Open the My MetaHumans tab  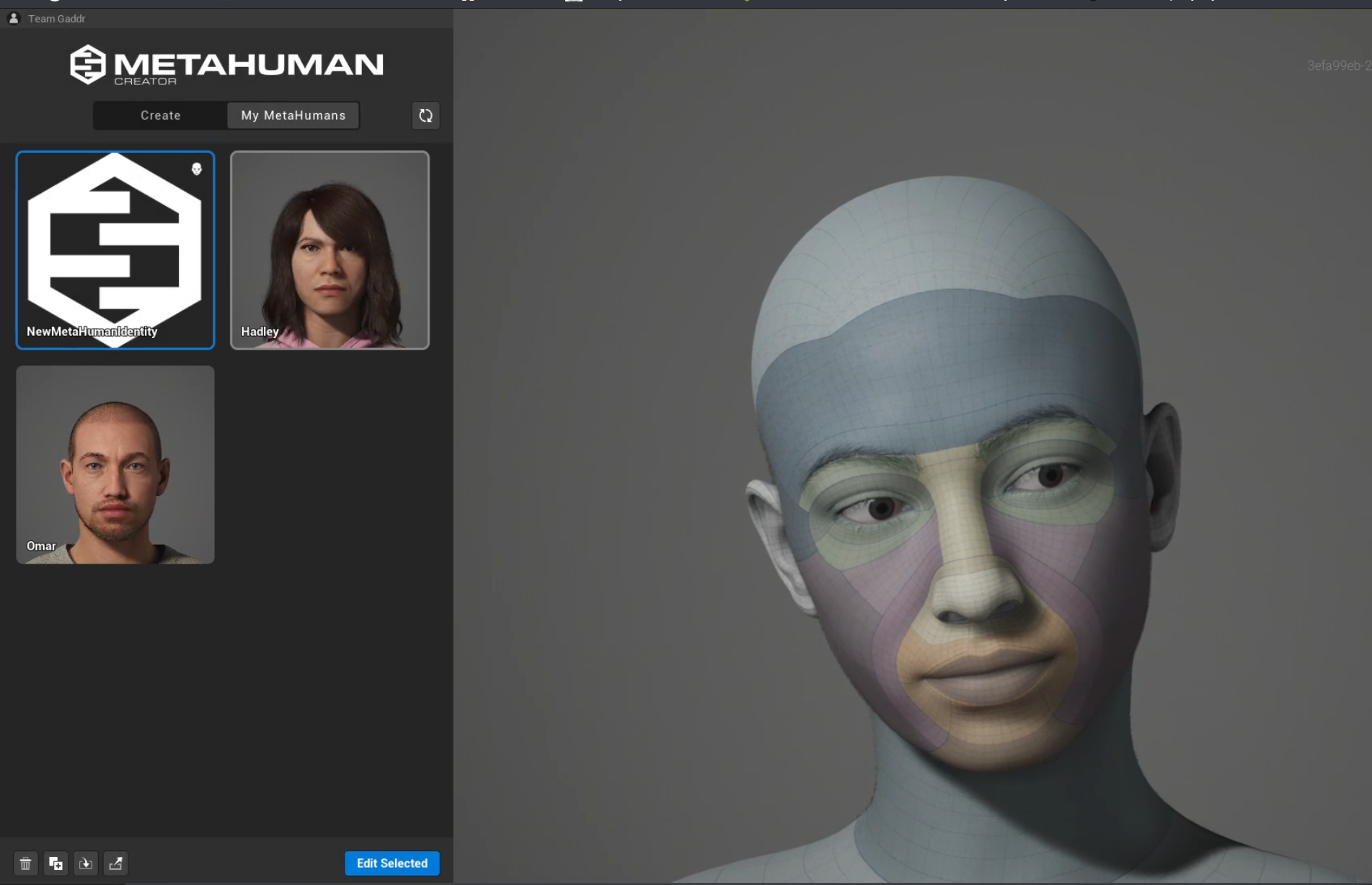[x=293, y=115]
